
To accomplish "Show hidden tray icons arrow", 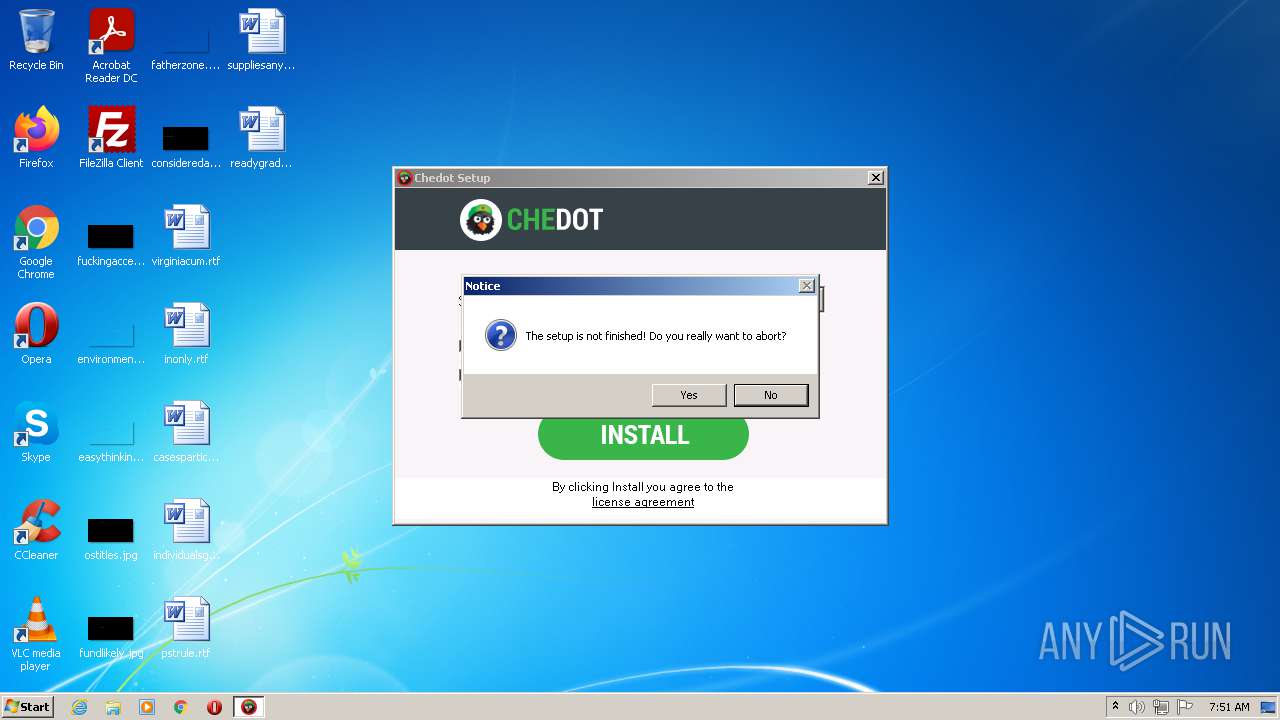I will click(x=1115, y=707).
